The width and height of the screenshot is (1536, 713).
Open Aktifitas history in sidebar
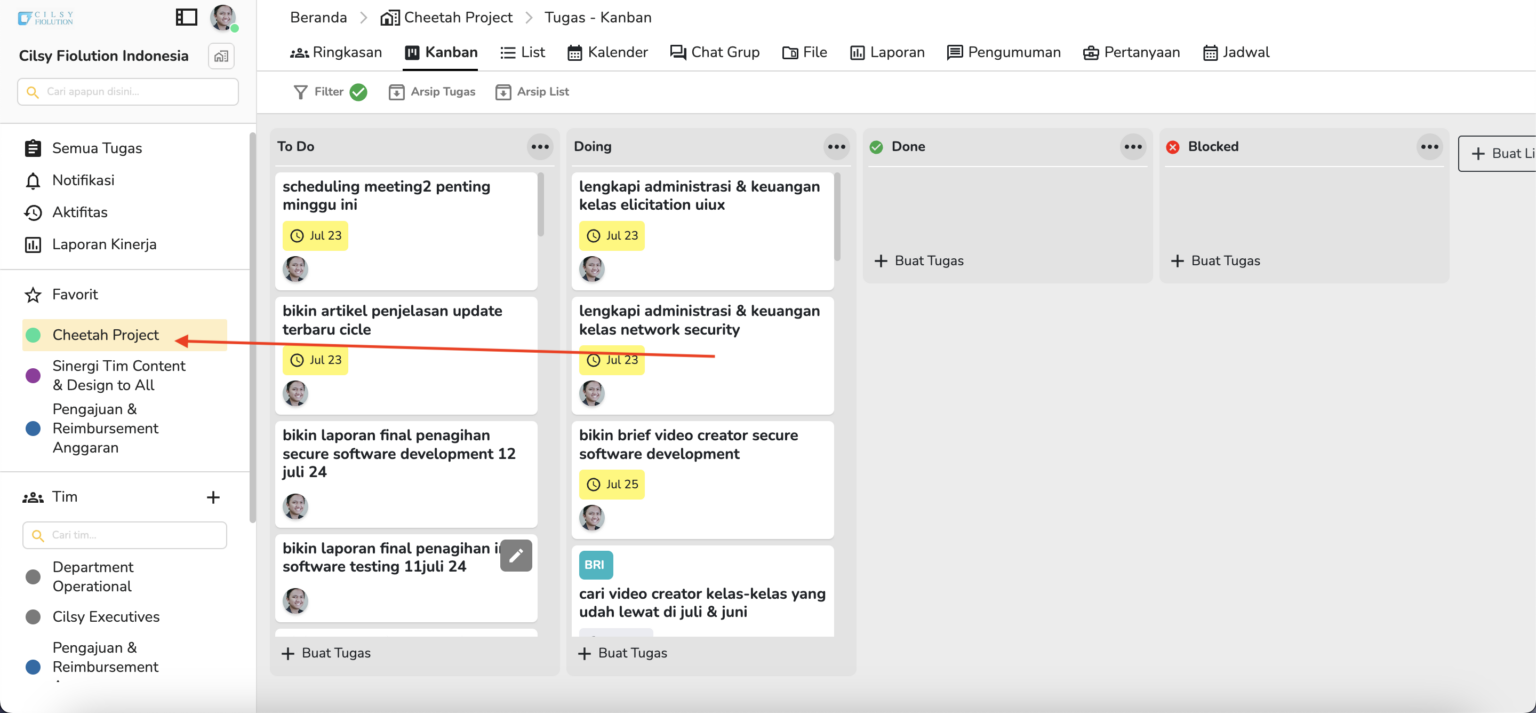point(79,212)
